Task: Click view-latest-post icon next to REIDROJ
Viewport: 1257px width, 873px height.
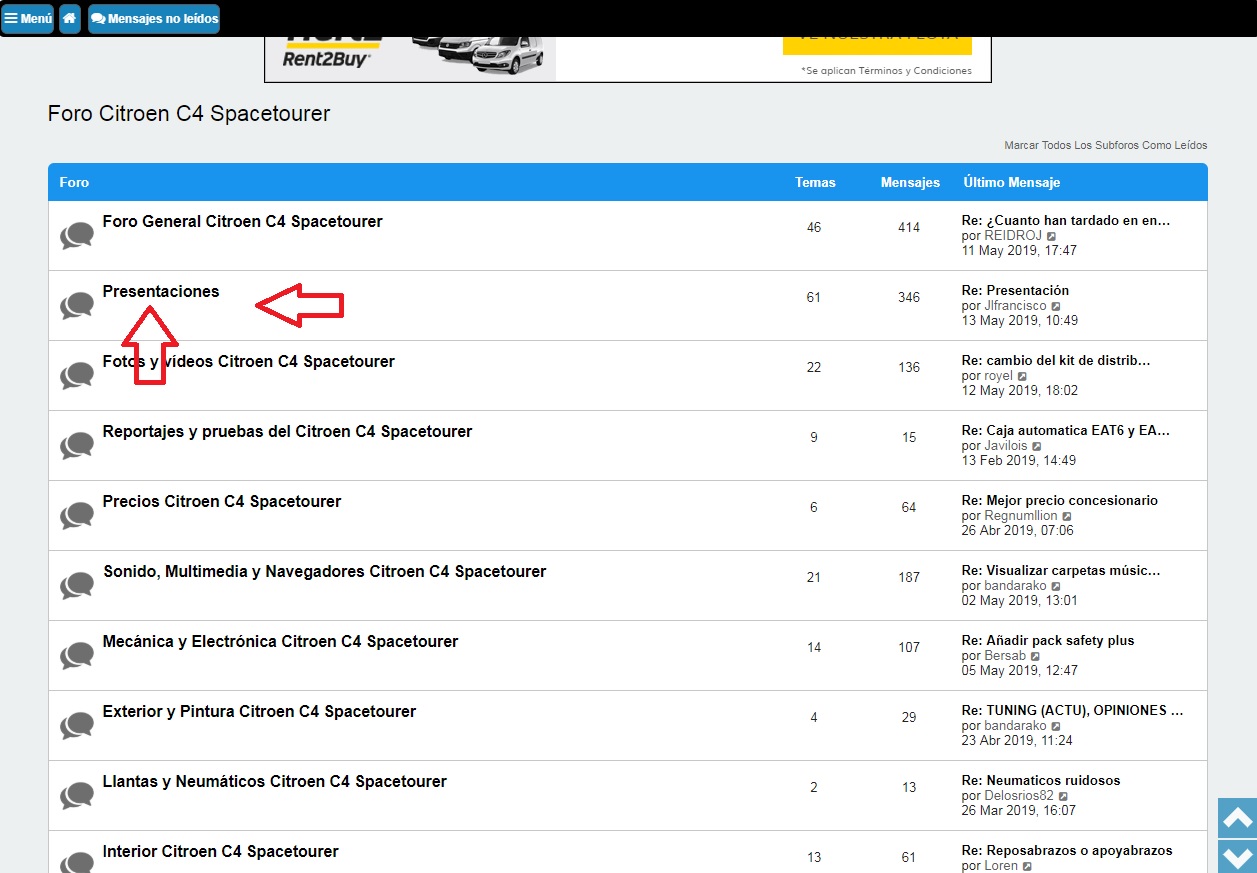Action: click(1051, 236)
